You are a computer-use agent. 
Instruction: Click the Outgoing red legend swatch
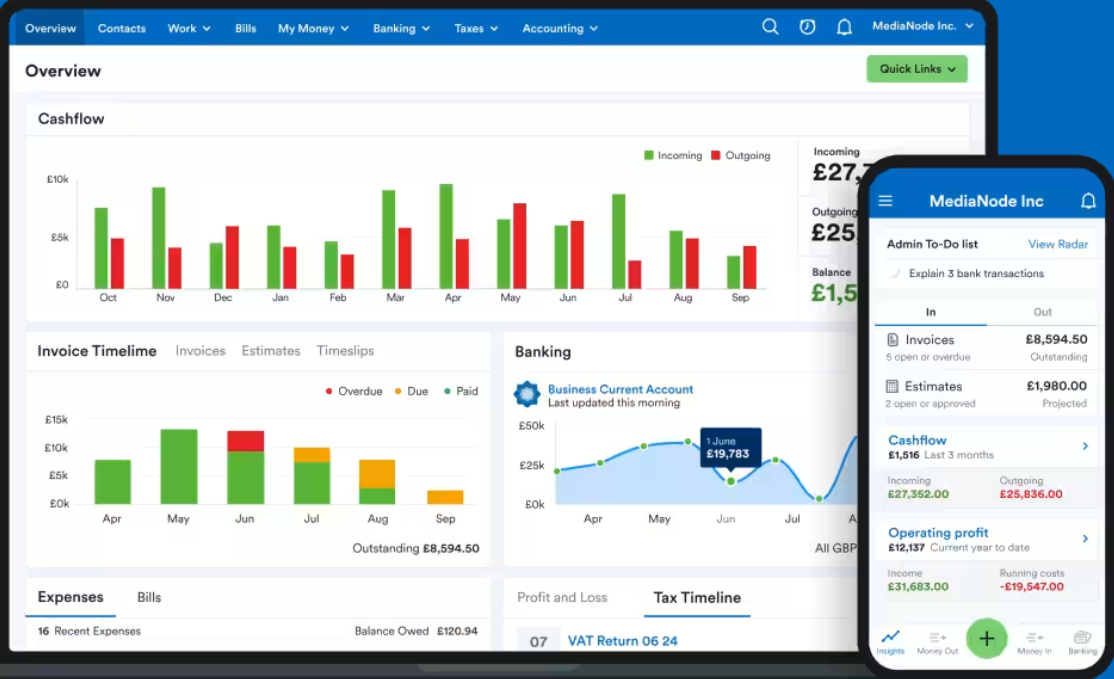715,156
